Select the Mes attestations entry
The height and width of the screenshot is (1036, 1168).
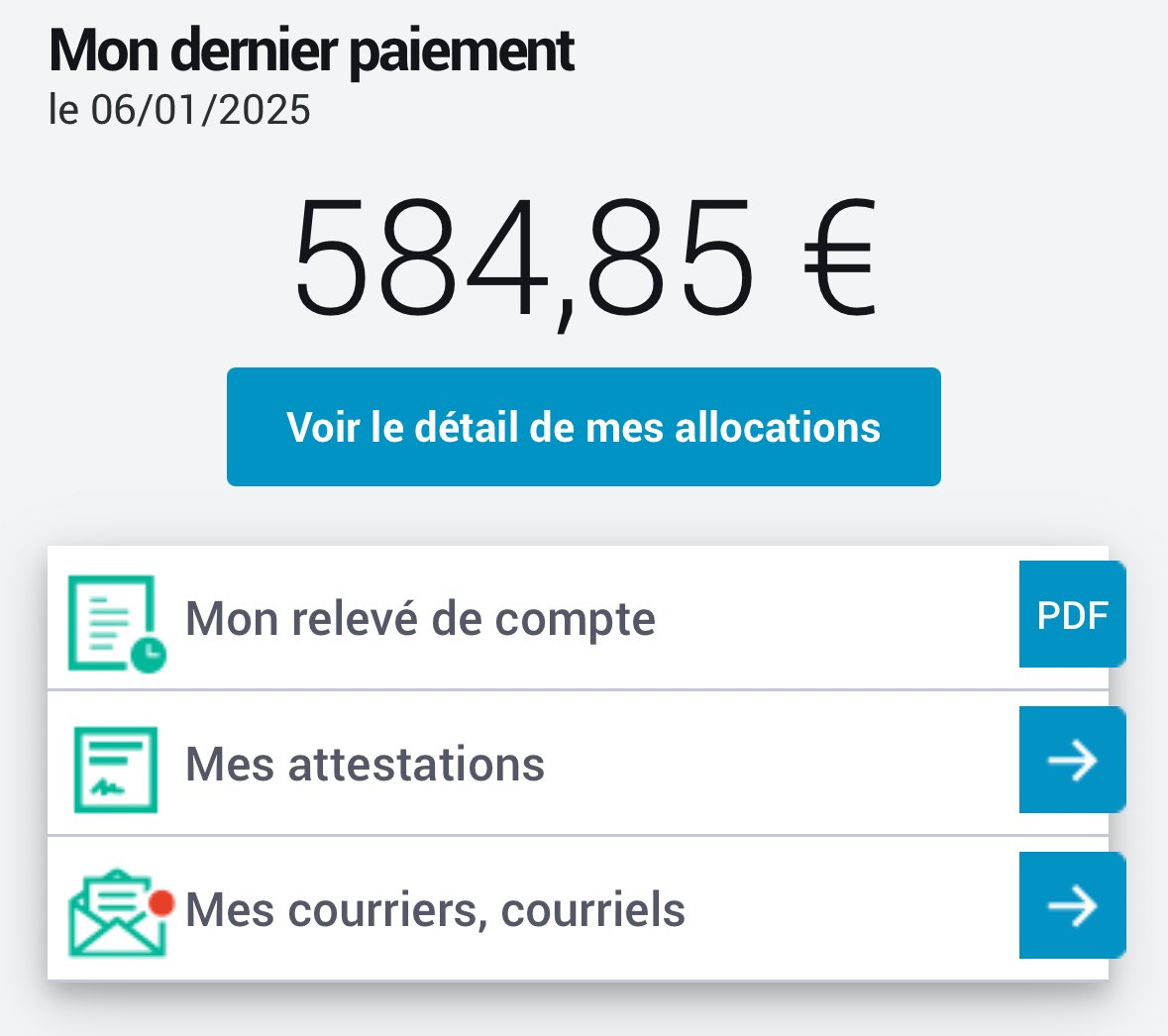[365, 765]
